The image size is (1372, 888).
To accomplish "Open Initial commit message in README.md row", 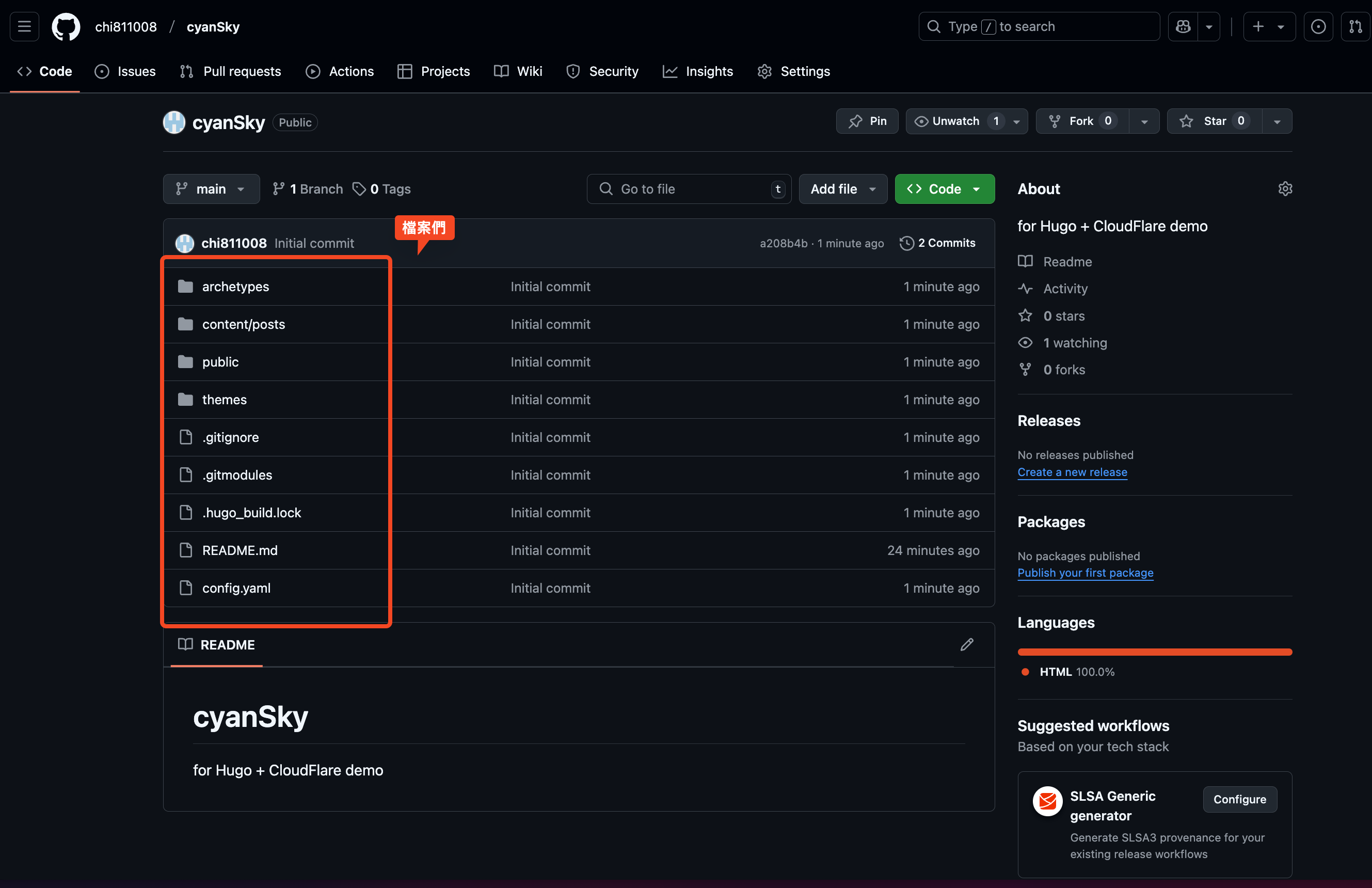I will (550, 550).
